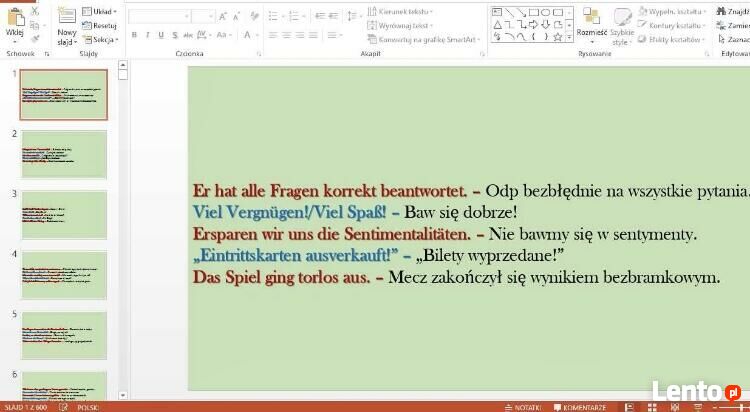The image size is (750, 412).
Task: Toggle bold formatting
Action: point(134,36)
